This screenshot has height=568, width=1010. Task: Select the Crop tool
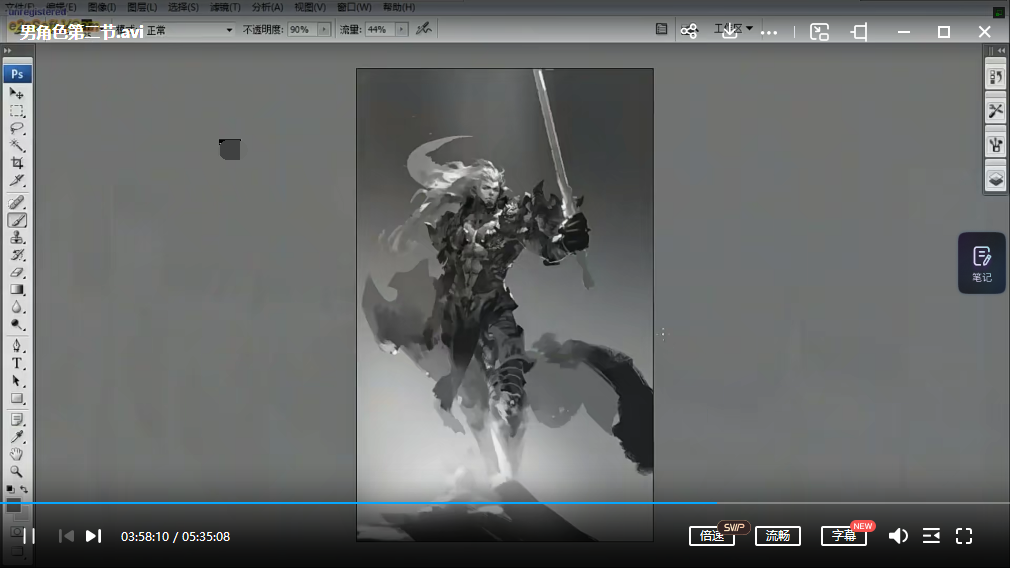(17, 163)
